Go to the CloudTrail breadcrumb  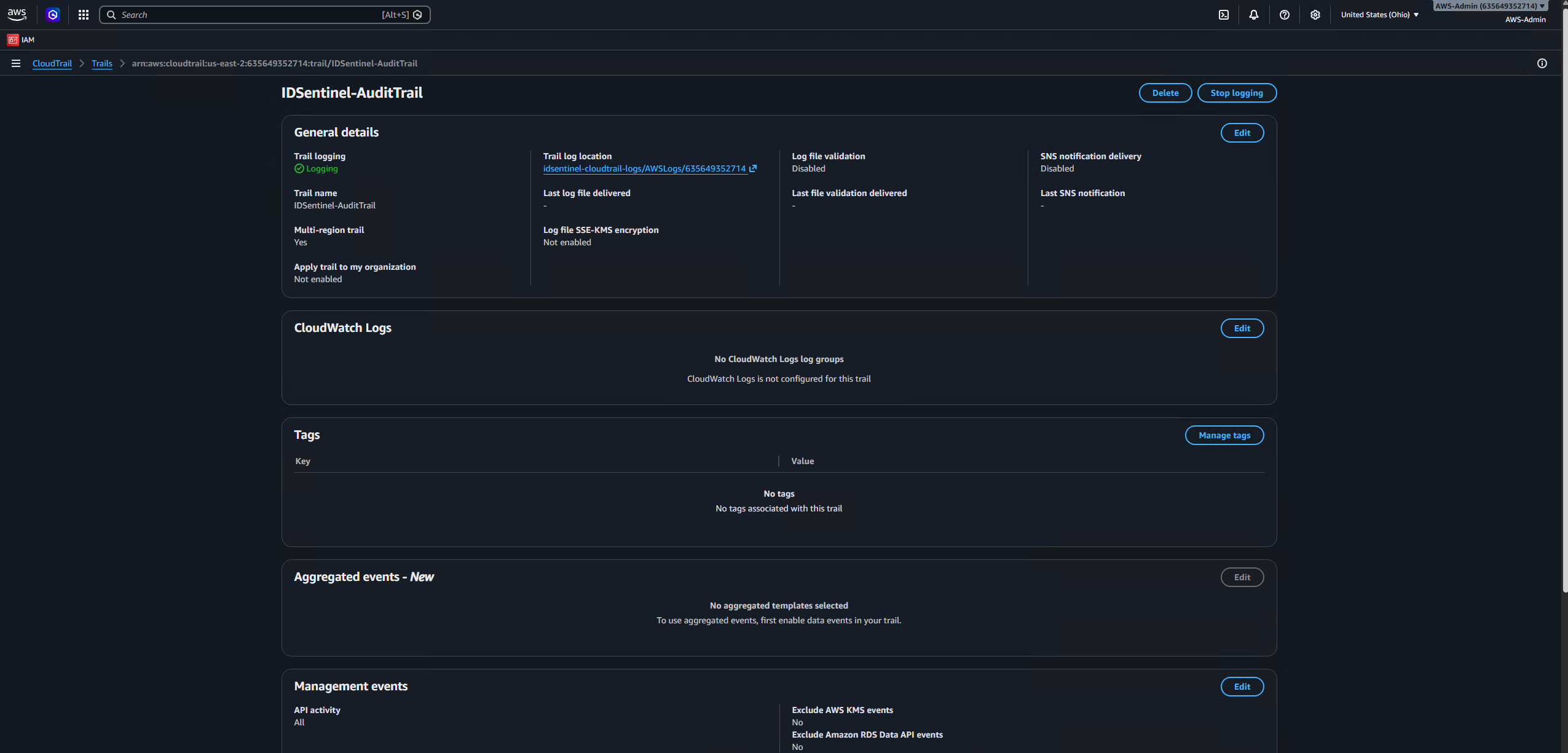[52, 63]
